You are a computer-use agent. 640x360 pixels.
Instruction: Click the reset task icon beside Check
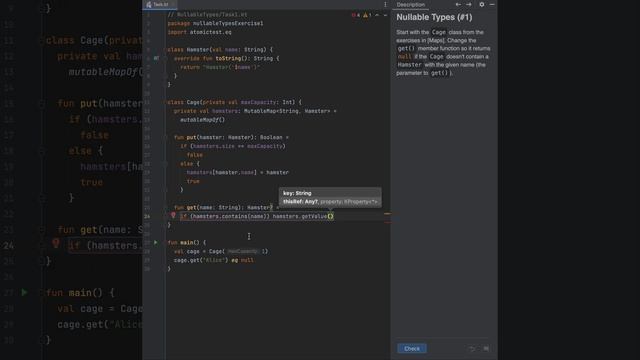tap(472, 349)
